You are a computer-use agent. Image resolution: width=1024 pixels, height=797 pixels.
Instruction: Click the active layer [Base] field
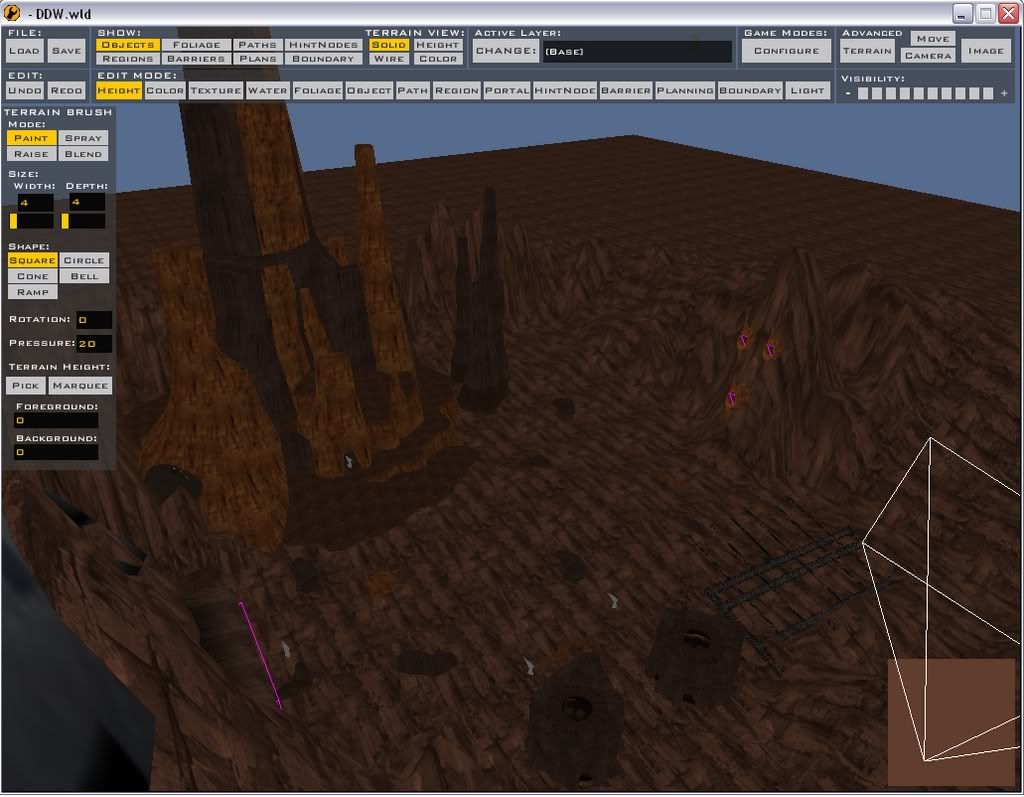(637, 52)
